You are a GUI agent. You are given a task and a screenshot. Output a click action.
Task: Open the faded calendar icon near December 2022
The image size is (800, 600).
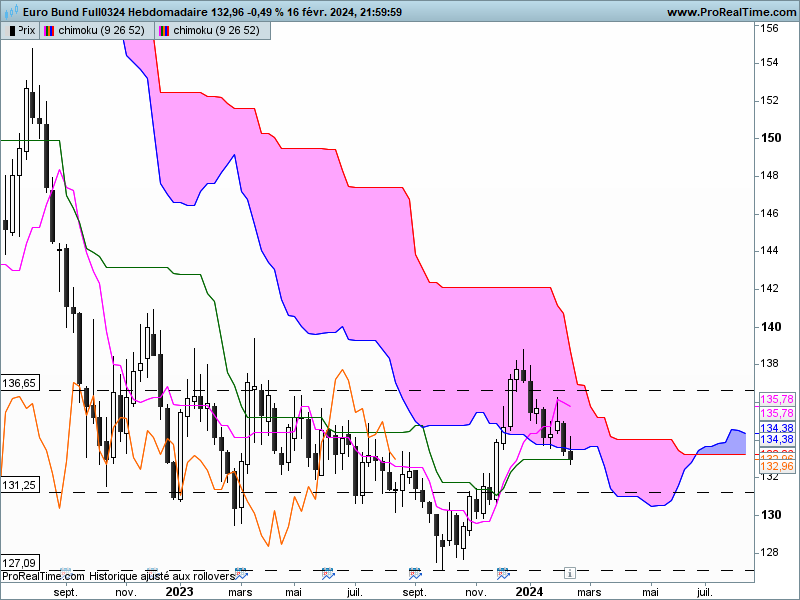click(x=152, y=571)
